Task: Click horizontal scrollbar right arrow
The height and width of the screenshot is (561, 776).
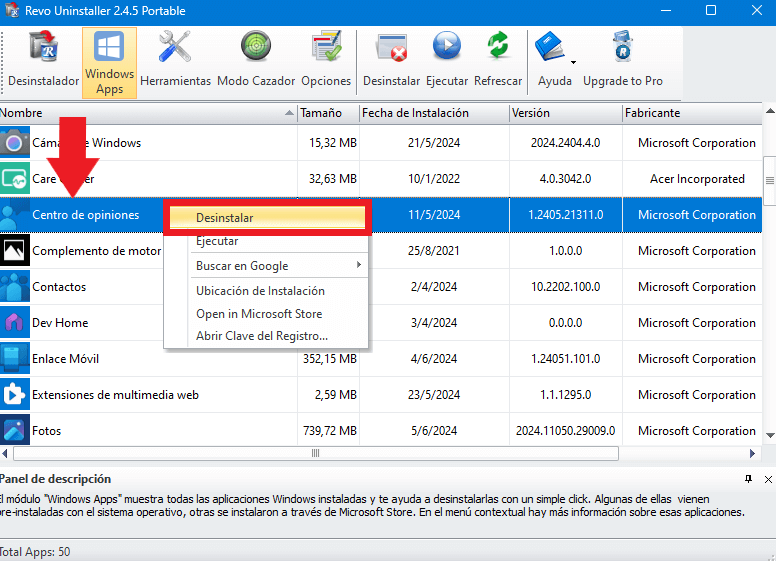Action: [x=752, y=453]
